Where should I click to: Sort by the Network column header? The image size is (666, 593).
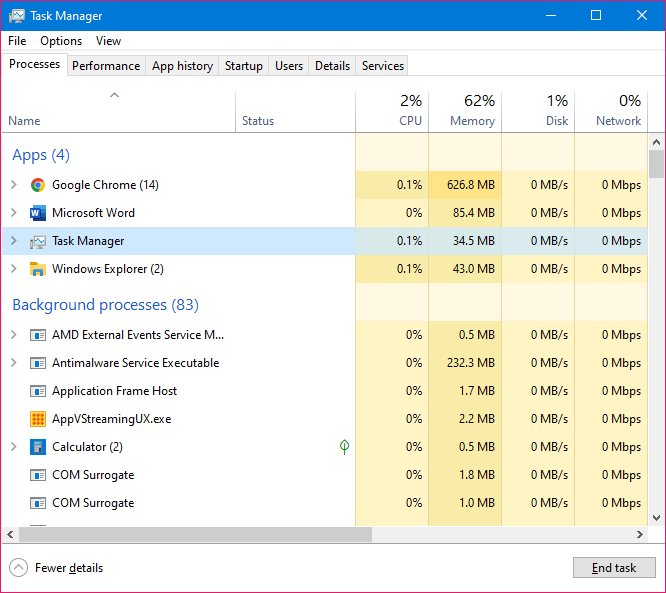tap(611, 111)
